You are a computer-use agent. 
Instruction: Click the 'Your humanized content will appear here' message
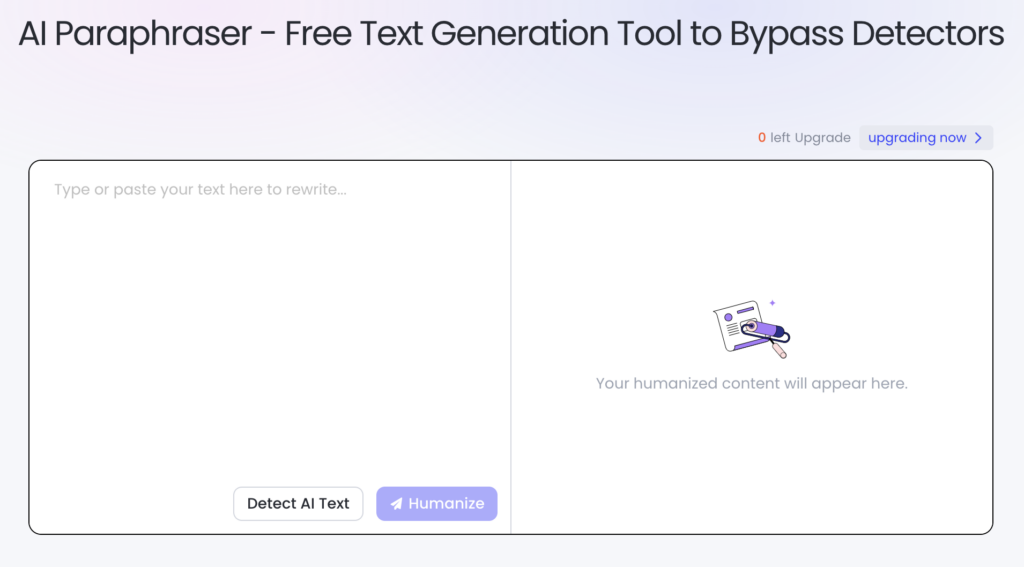coord(752,383)
